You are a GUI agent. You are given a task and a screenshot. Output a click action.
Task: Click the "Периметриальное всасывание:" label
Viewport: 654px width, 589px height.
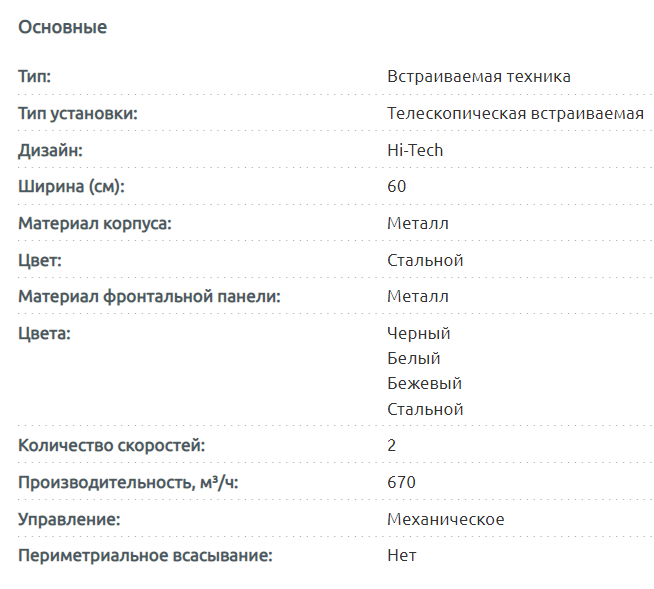(145, 555)
